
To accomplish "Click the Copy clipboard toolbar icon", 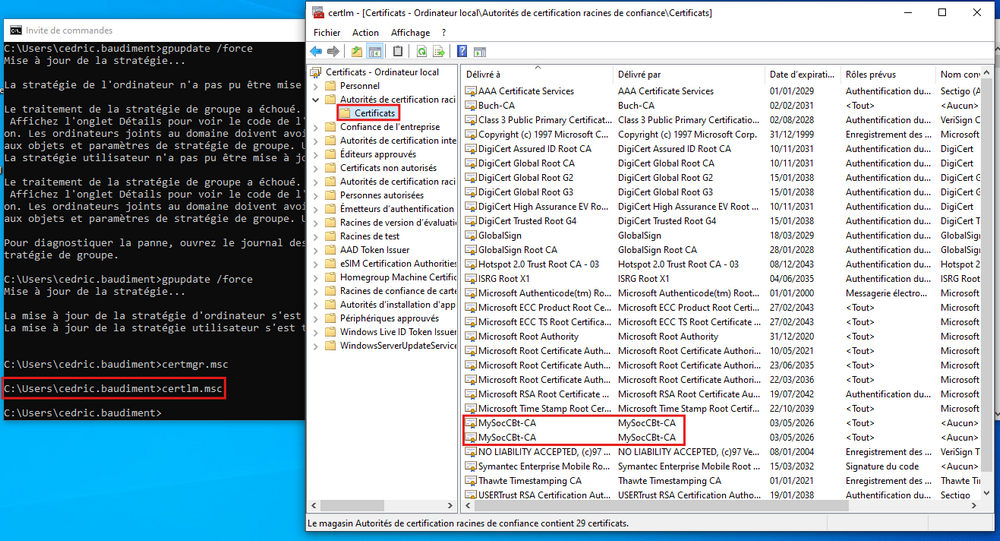I will pyautogui.click(x=398, y=51).
